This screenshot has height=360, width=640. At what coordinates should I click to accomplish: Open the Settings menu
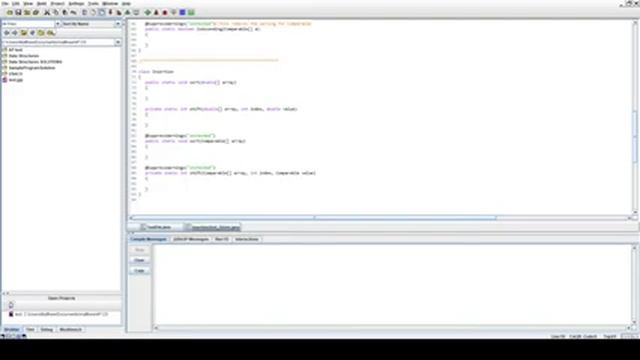[76, 4]
